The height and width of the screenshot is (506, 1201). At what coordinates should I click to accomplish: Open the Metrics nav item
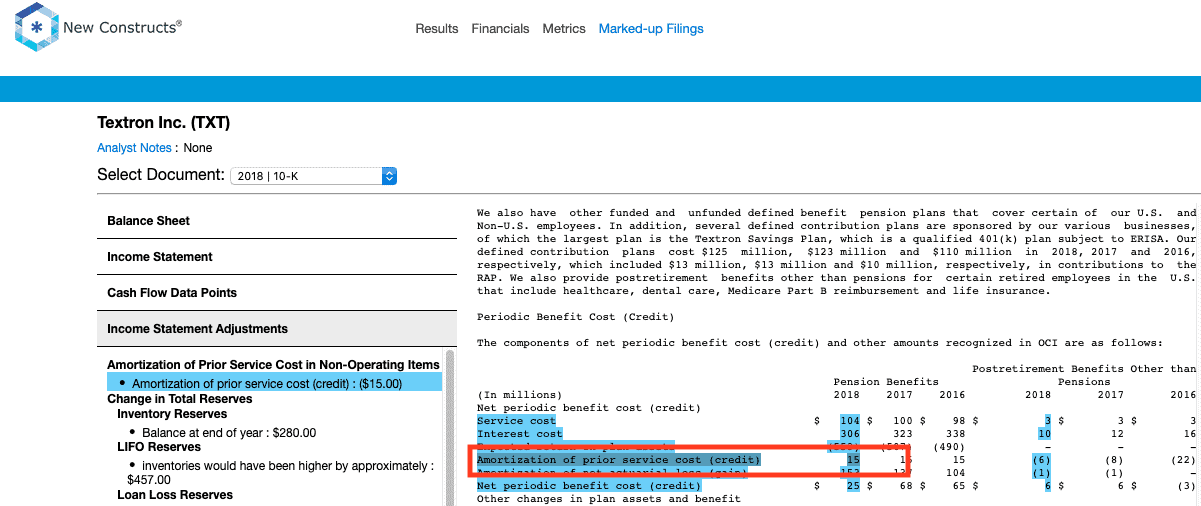(564, 29)
